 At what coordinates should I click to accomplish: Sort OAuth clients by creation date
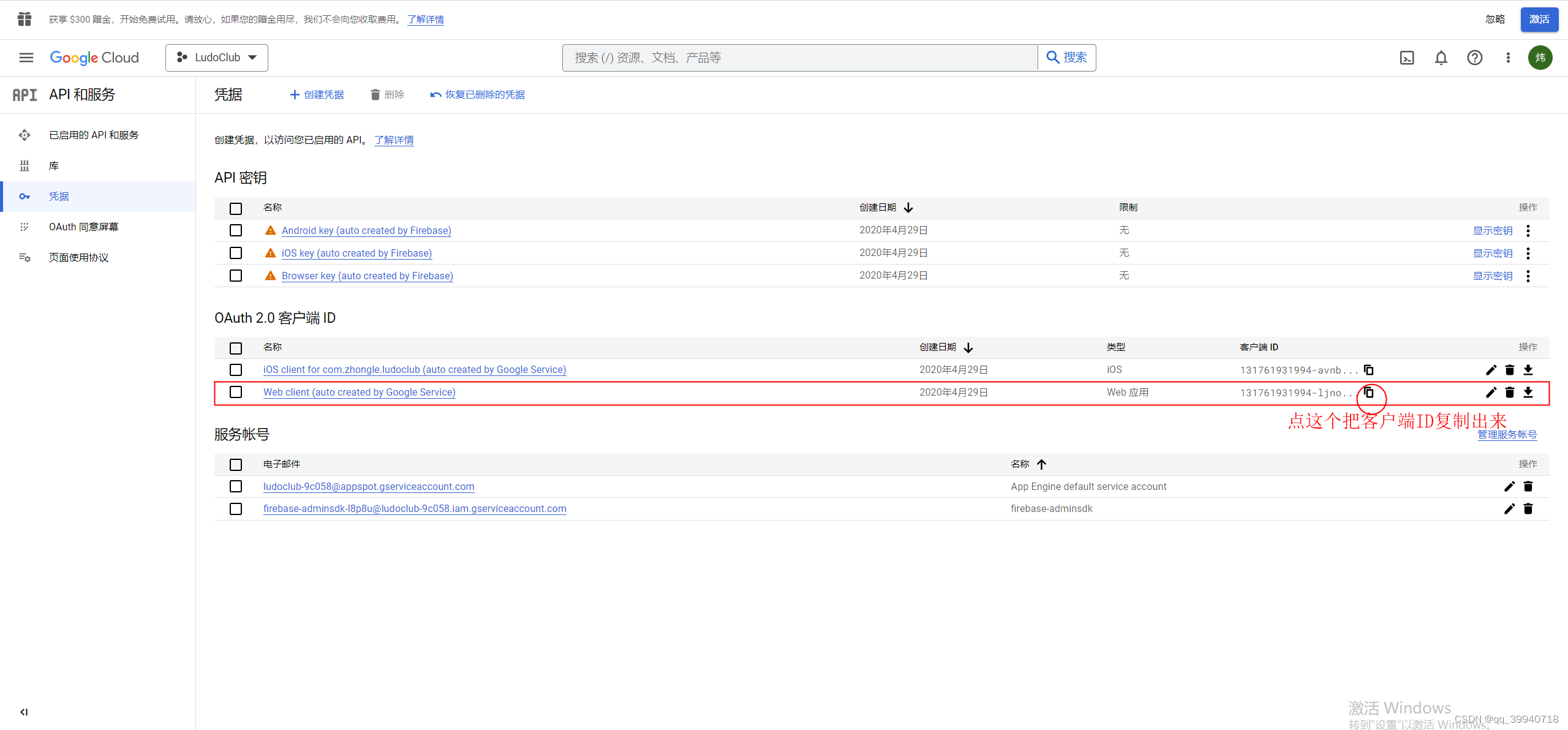(946, 347)
